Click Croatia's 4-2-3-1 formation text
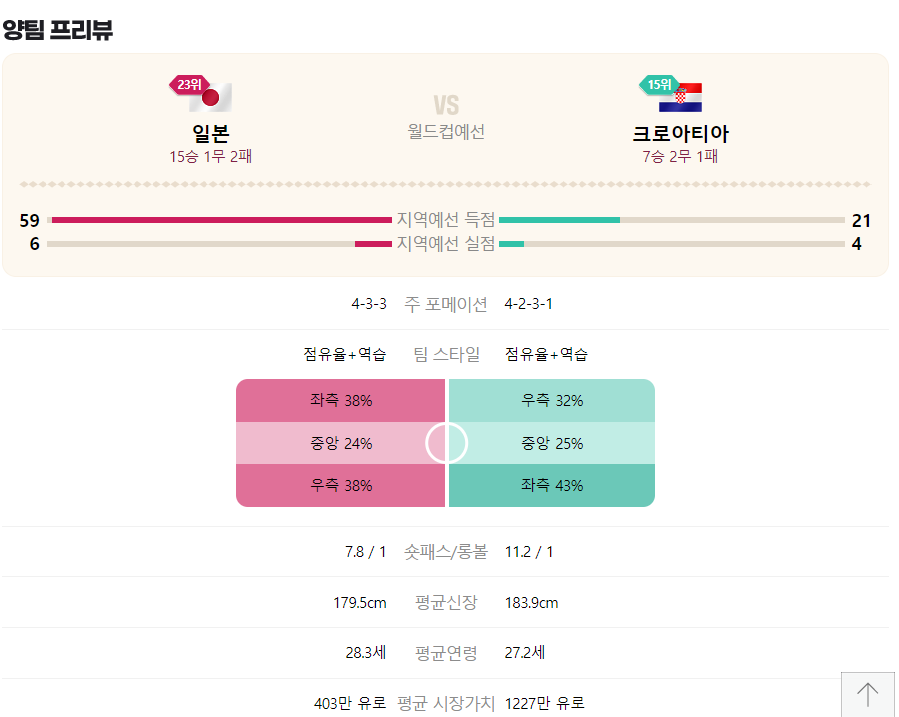899x717 pixels. (527, 304)
